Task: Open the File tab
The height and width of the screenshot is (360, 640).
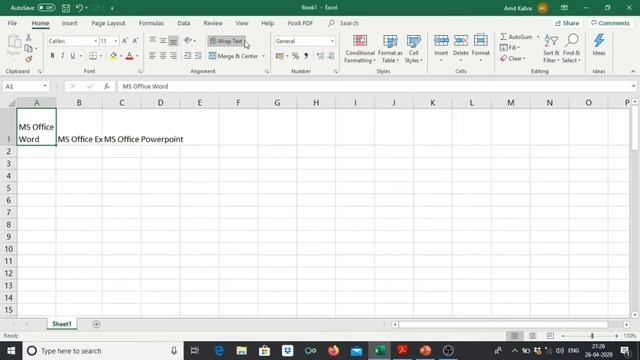Action: click(x=12, y=23)
